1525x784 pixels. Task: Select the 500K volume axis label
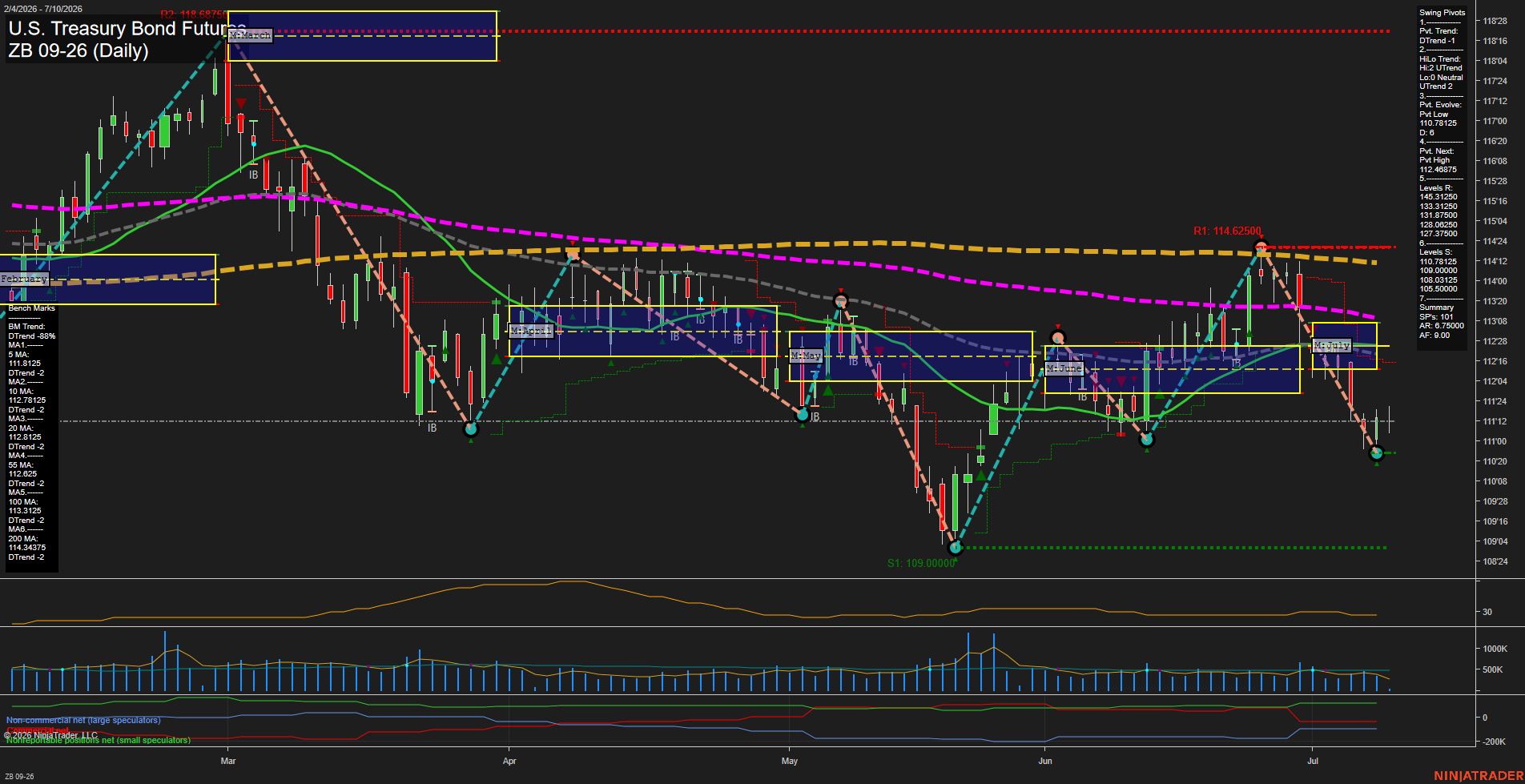1493,670
